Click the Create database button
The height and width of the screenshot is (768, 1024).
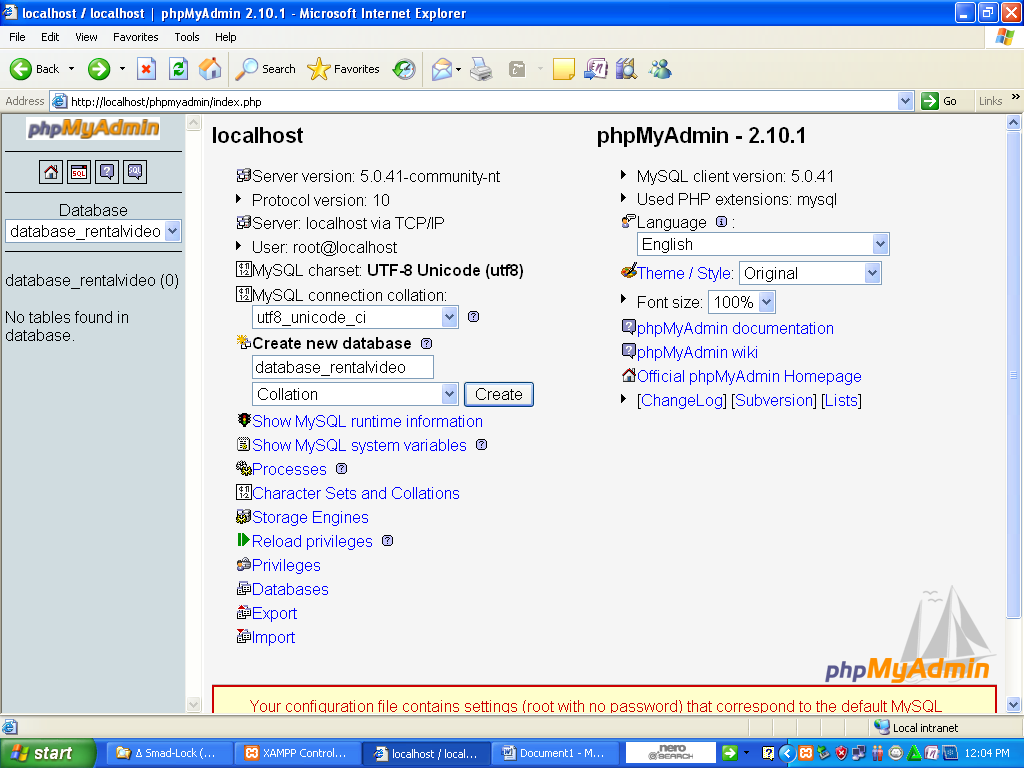pyautogui.click(x=499, y=394)
